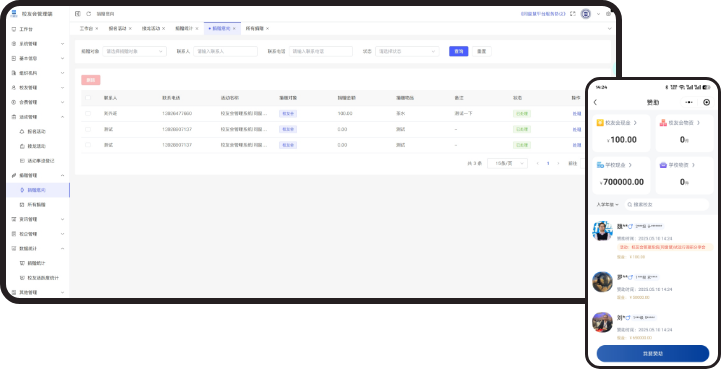
Task: Tap the circular target icon in phone header
Action: [x=707, y=102]
